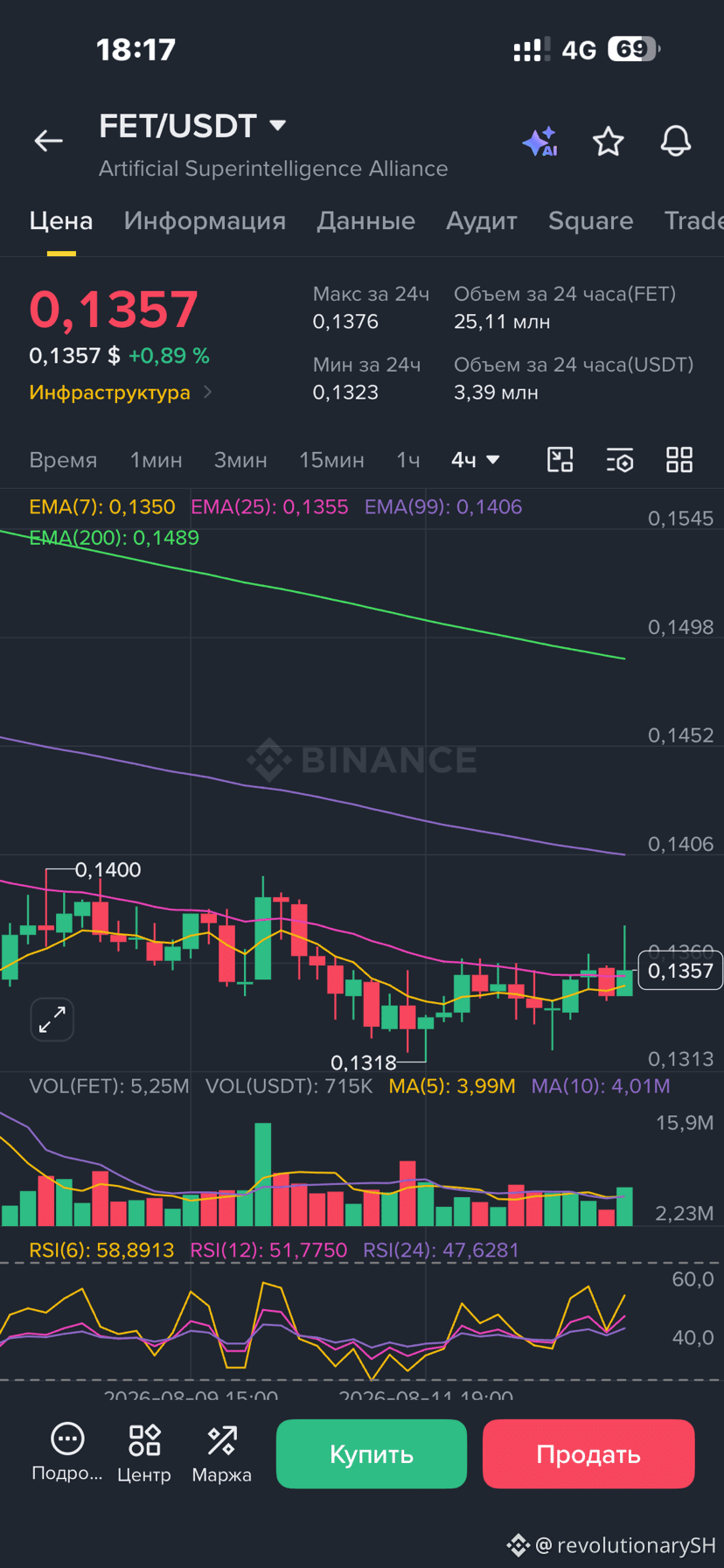
Task: Open the AI insights sparkle icon
Action: coord(540,141)
